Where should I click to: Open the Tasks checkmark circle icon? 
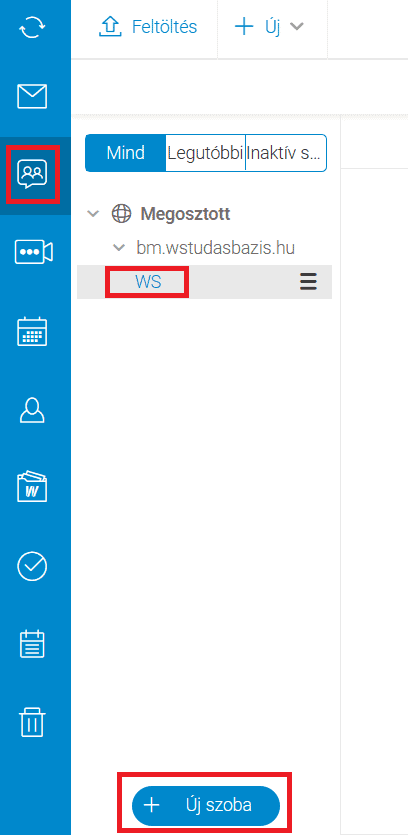(32, 566)
